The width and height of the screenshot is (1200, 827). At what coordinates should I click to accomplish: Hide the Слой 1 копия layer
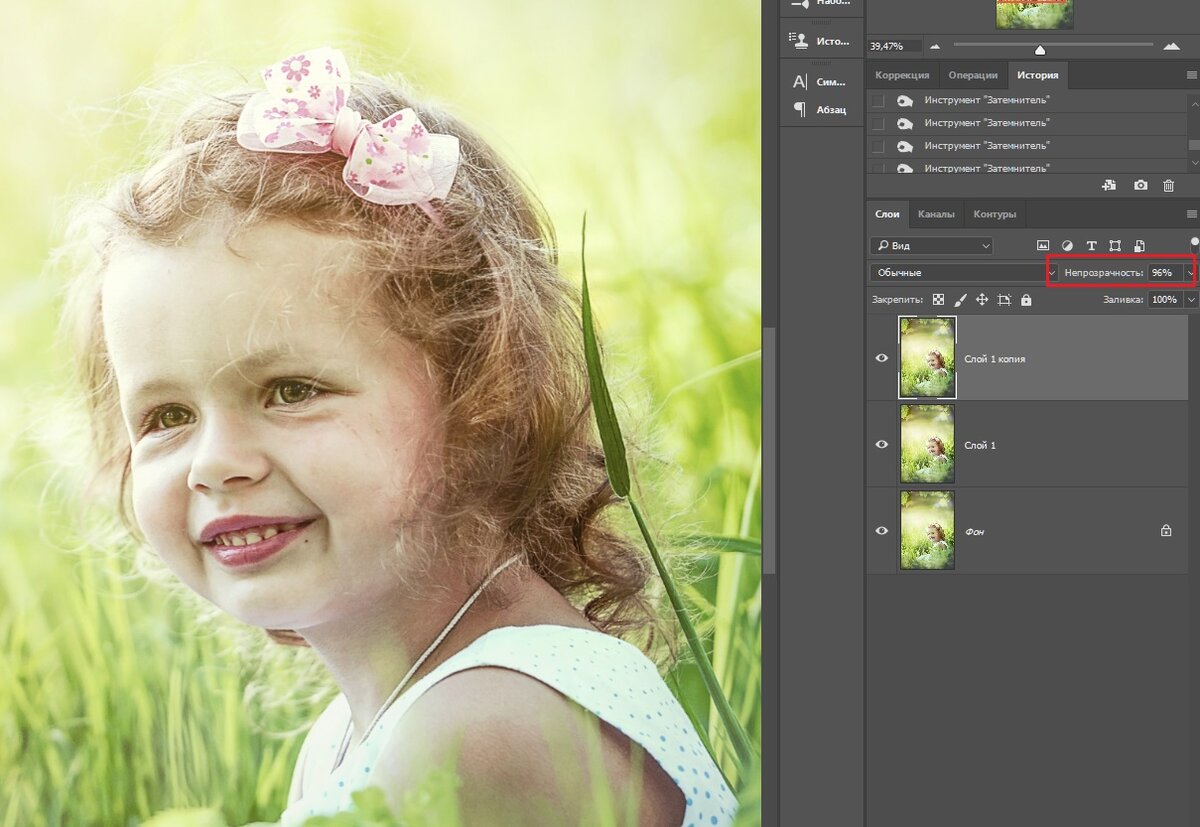coord(882,358)
